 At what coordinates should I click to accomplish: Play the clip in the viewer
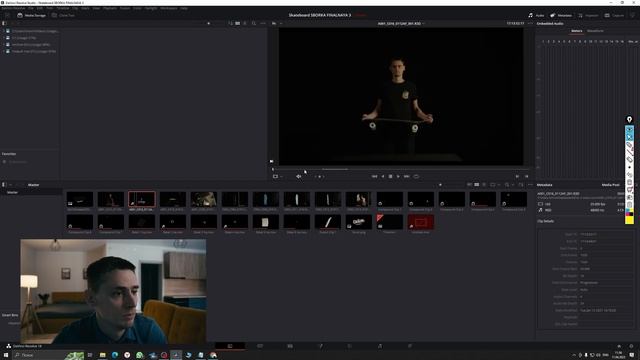click(x=398, y=176)
